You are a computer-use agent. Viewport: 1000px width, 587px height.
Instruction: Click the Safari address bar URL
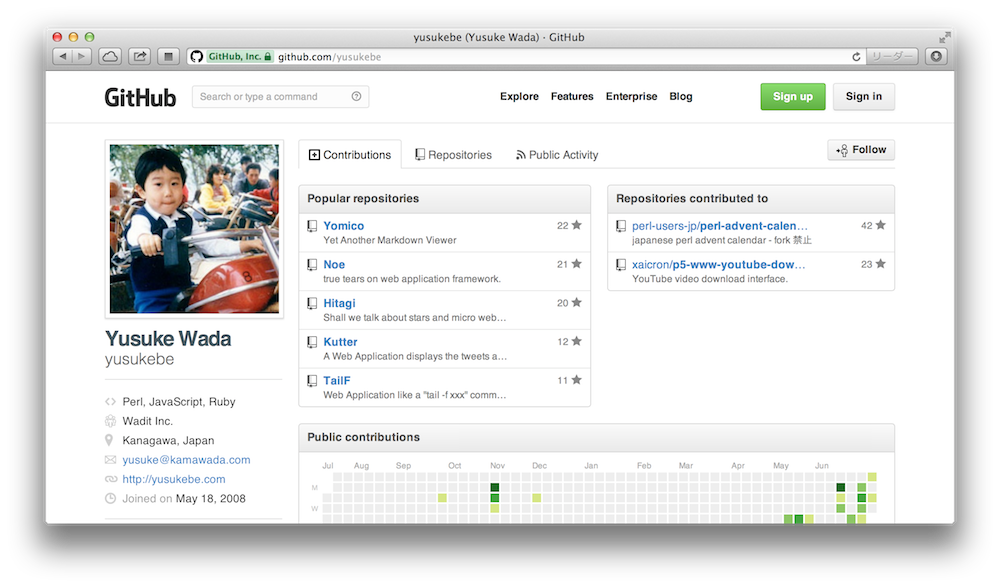[x=329, y=57]
